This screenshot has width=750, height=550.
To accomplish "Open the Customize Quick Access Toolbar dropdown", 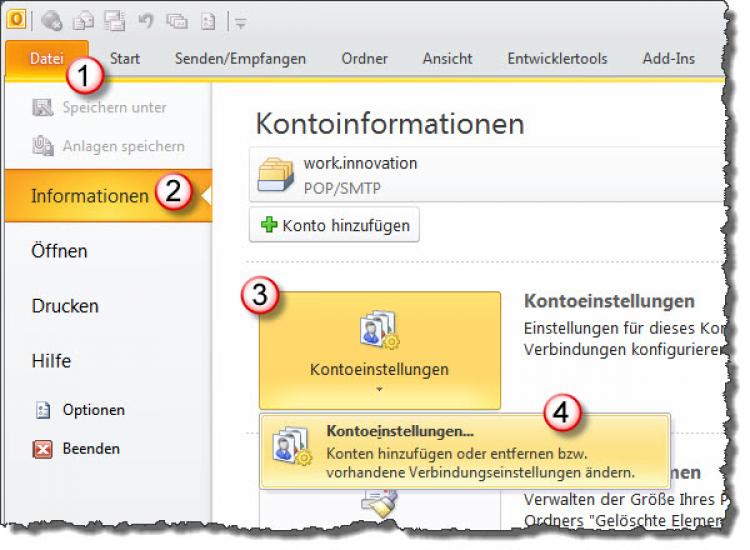I will (x=241, y=21).
